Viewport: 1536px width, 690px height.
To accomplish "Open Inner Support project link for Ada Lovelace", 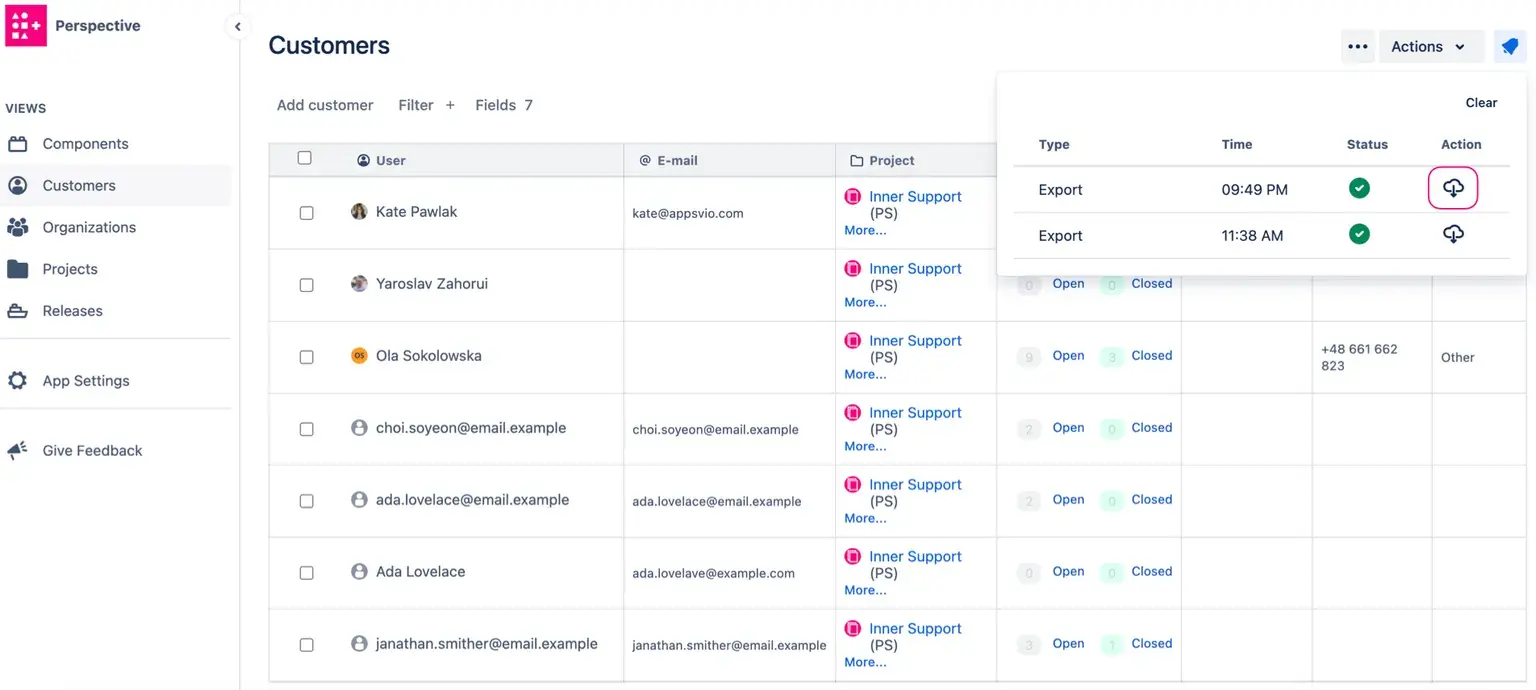I will pyautogui.click(x=915, y=556).
